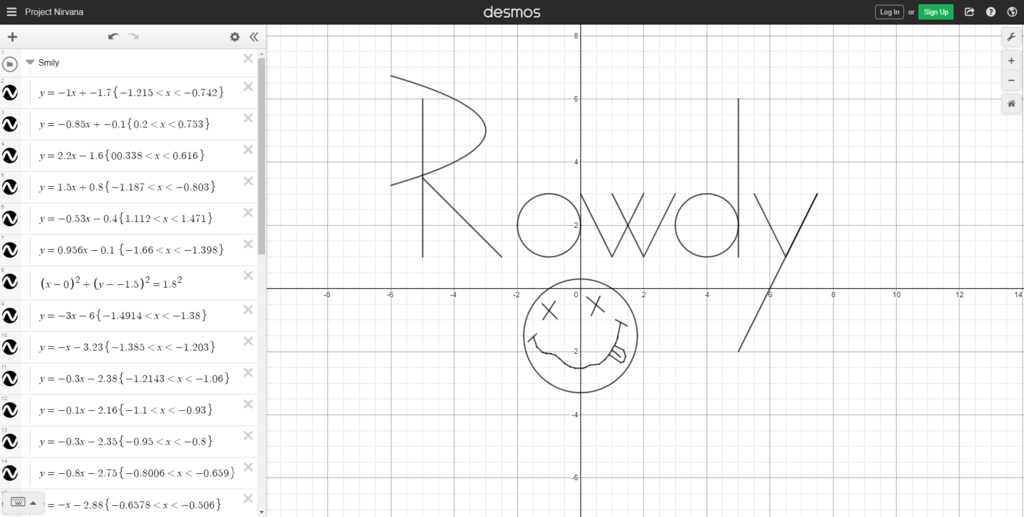
Task: Open the help question mark
Action: (x=991, y=12)
